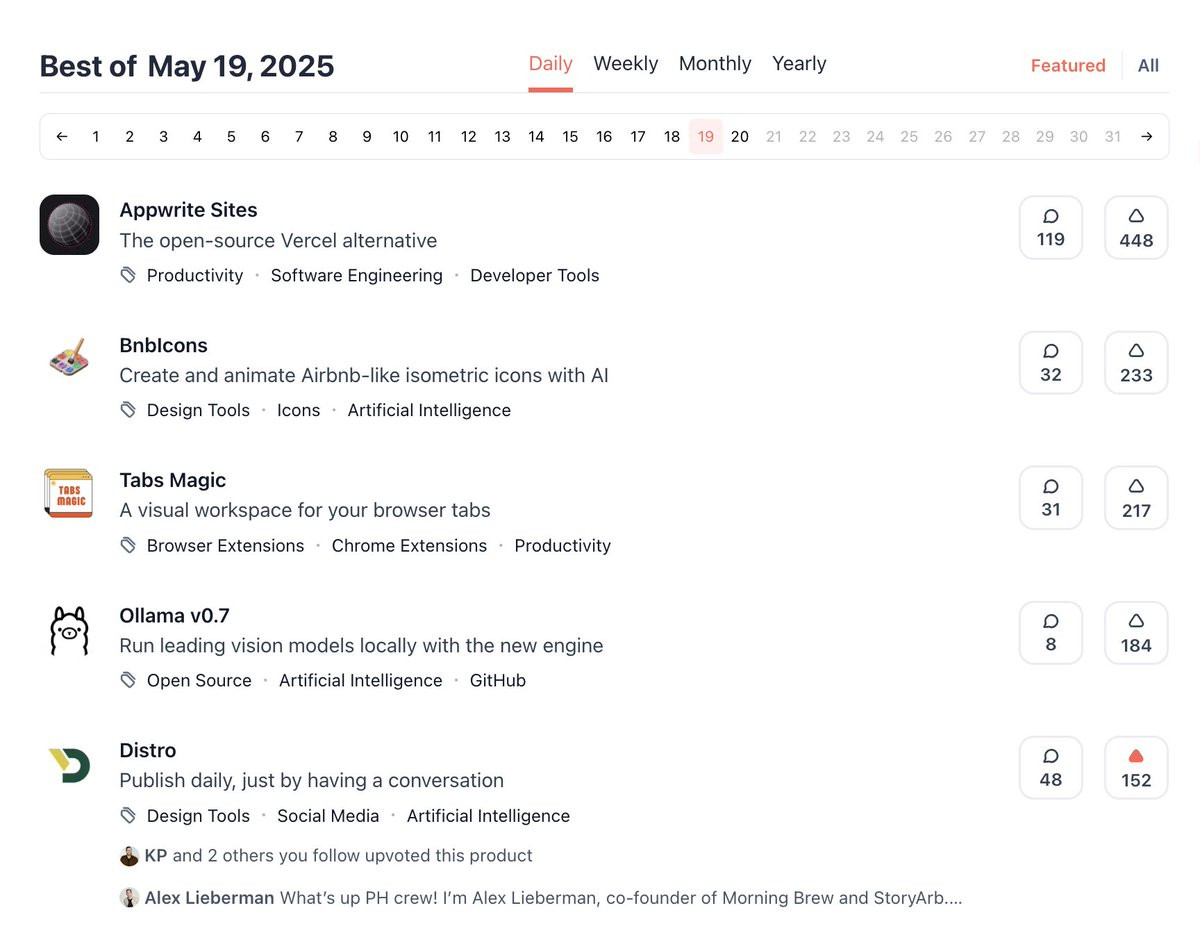The image size is (1200, 949).
Task: Upvote Appwrite Sites with 448 votes
Action: click(1136, 228)
